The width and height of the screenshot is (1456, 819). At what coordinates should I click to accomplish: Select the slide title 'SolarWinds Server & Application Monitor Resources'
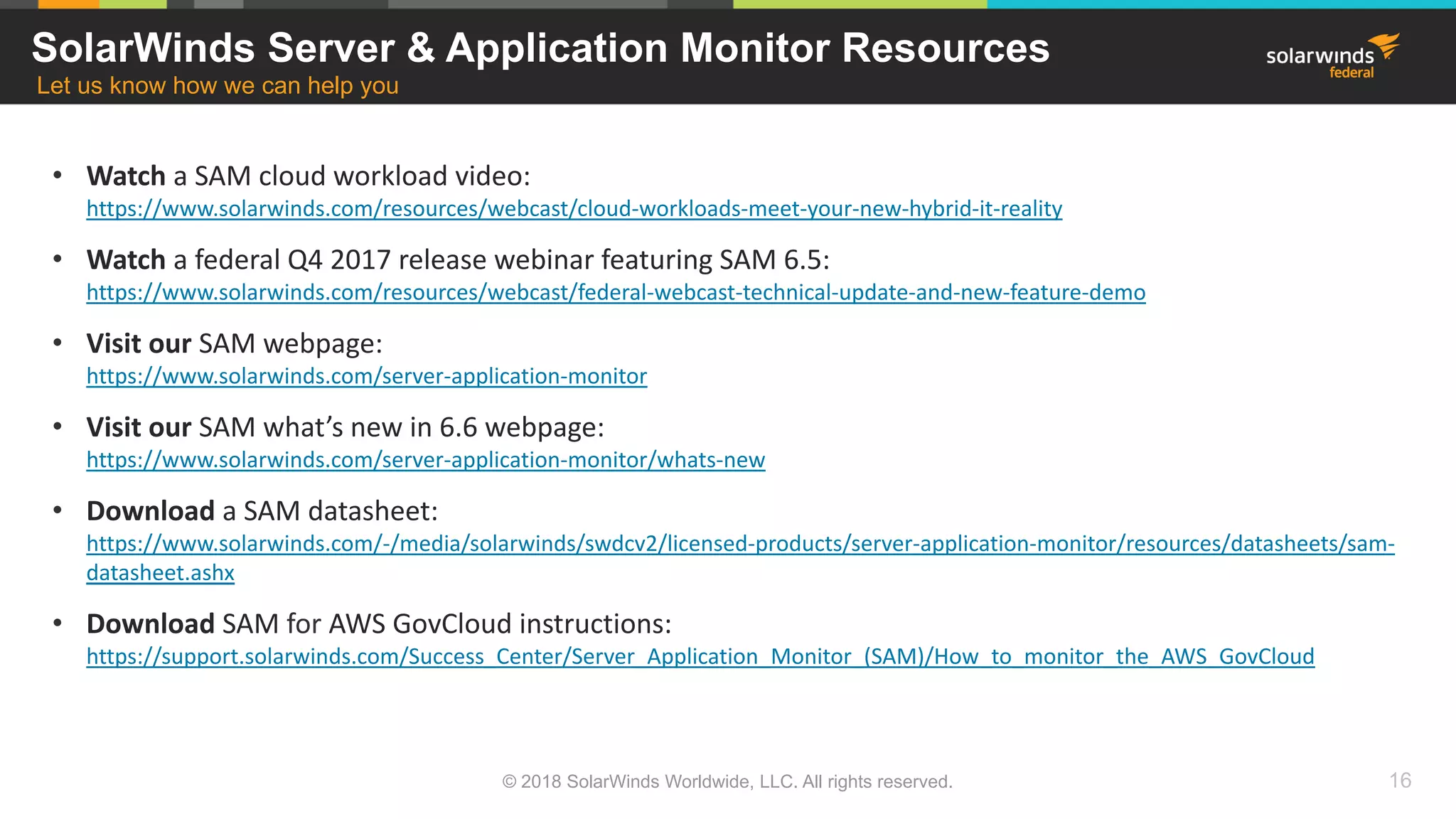[540, 48]
